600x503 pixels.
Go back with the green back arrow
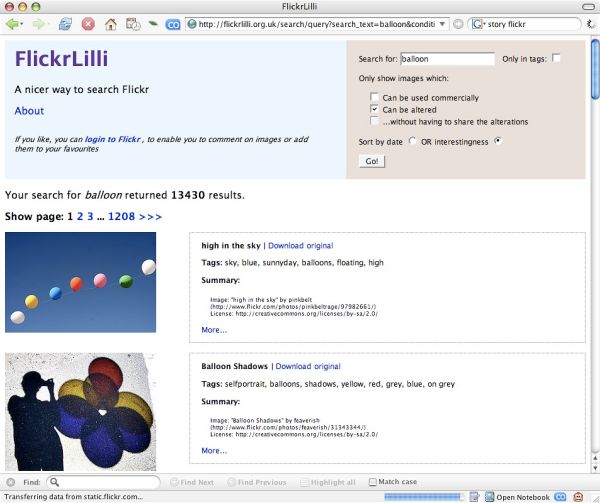12,24
